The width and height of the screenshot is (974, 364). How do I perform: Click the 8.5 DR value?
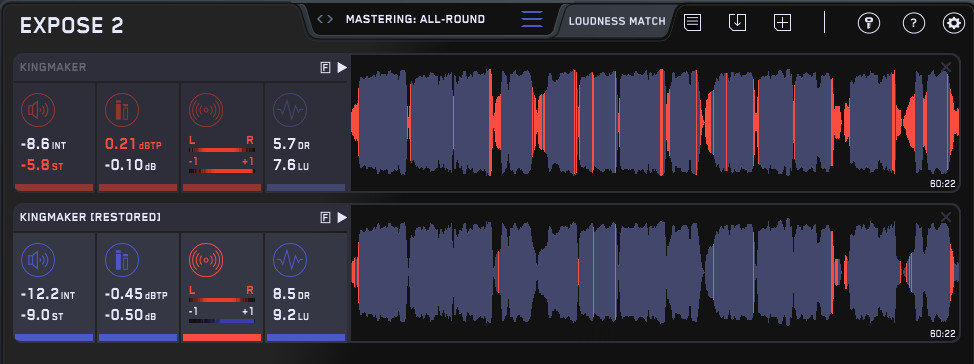coord(292,294)
